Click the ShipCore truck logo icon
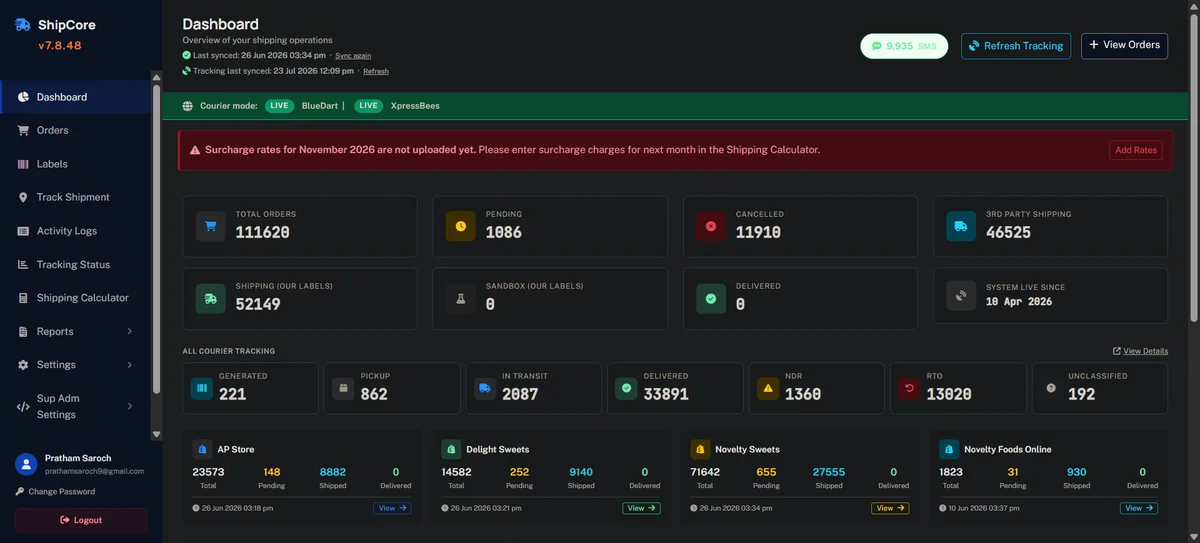 click(x=23, y=25)
